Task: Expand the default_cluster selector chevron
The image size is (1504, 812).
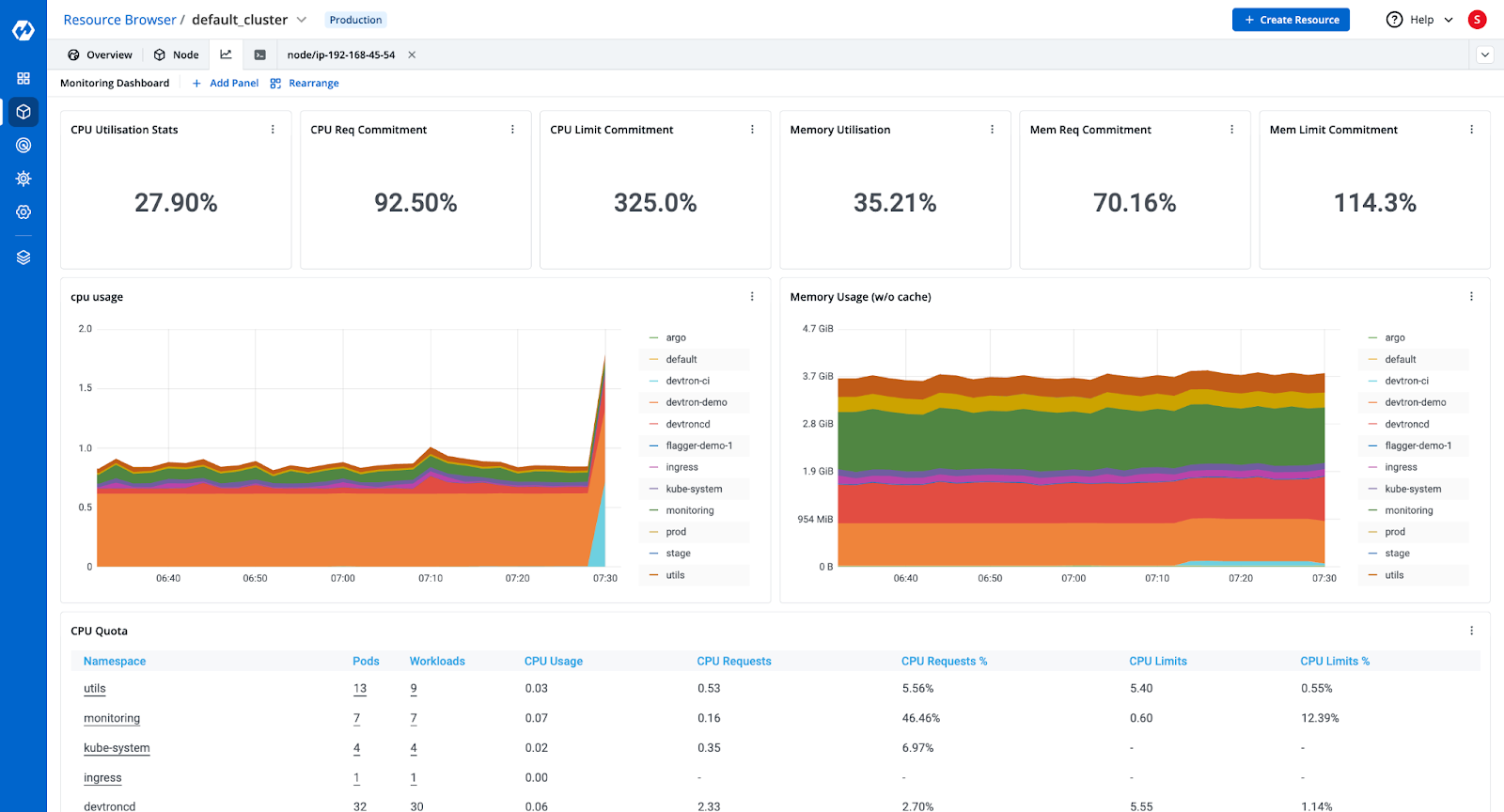Action: pos(302,20)
